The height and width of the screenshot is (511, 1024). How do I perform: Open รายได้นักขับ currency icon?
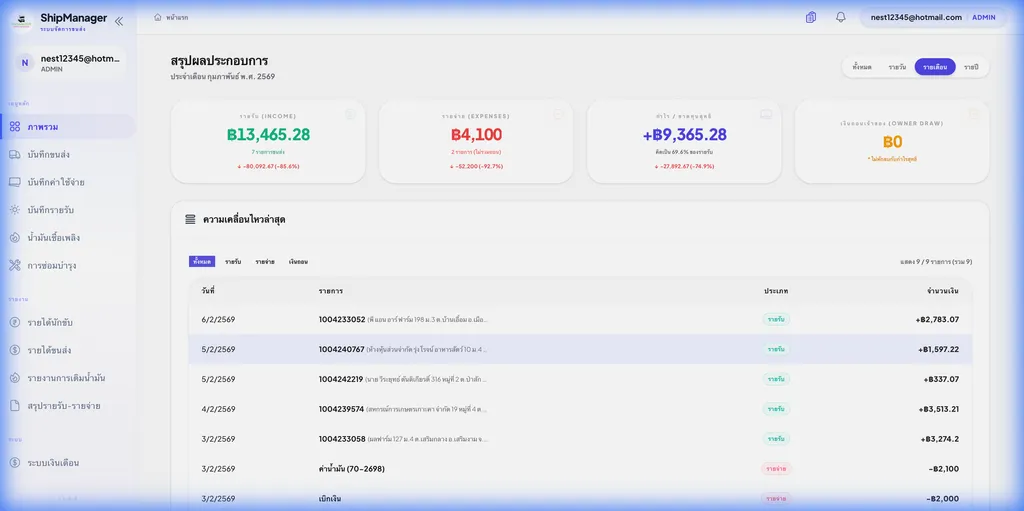(15, 322)
